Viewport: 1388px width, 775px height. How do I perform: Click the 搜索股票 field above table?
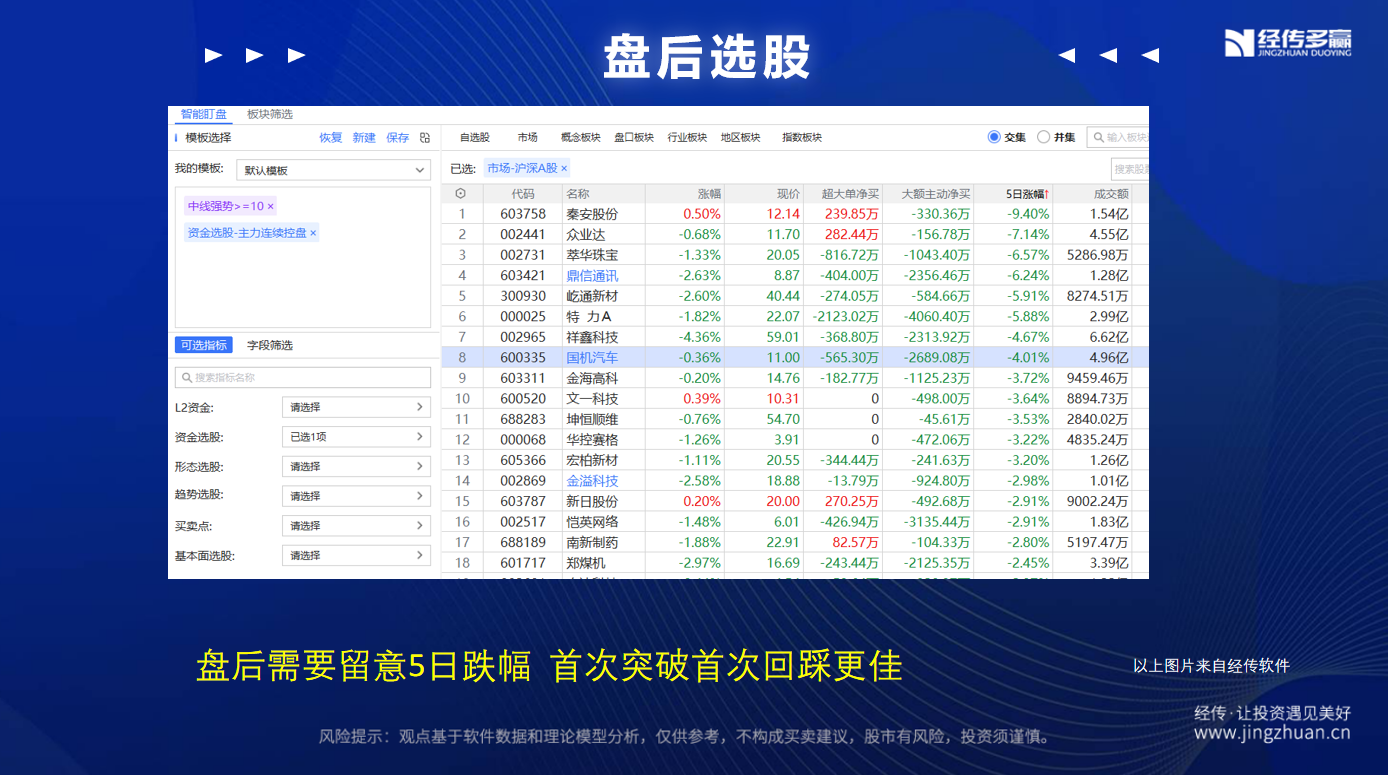pos(1130,169)
